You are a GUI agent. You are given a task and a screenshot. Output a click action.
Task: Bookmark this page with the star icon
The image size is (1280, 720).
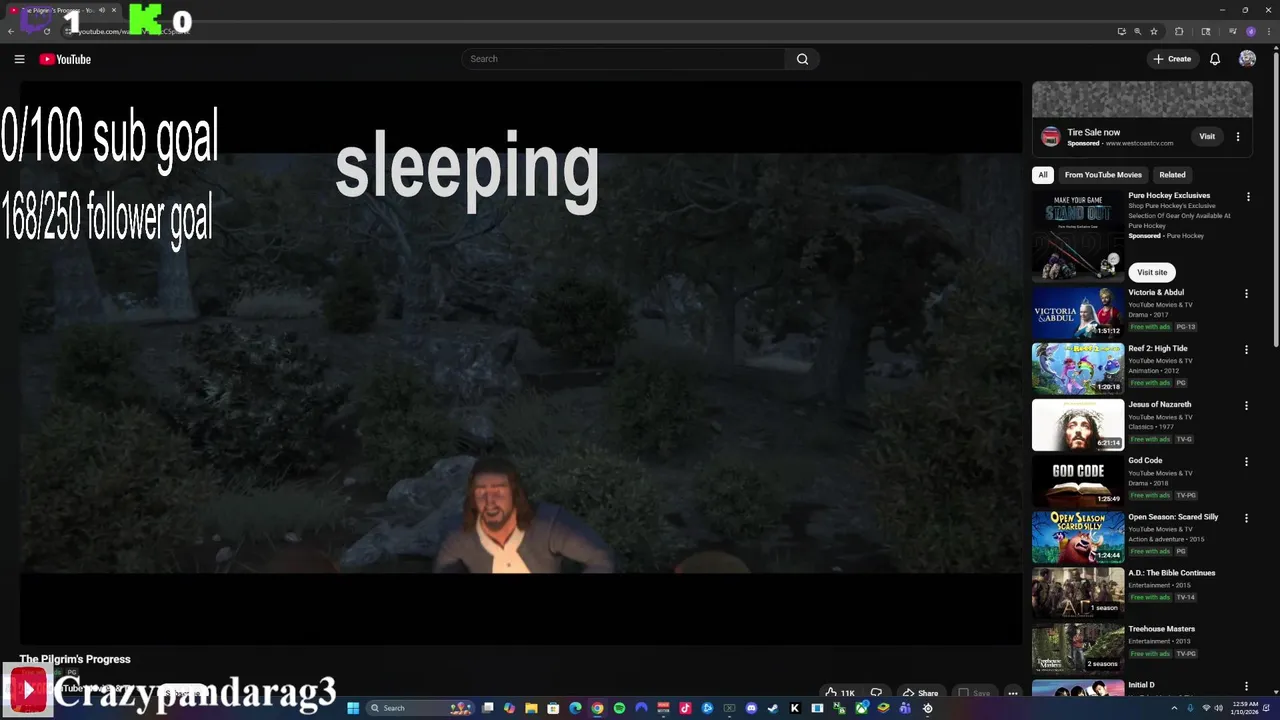pos(1154,31)
